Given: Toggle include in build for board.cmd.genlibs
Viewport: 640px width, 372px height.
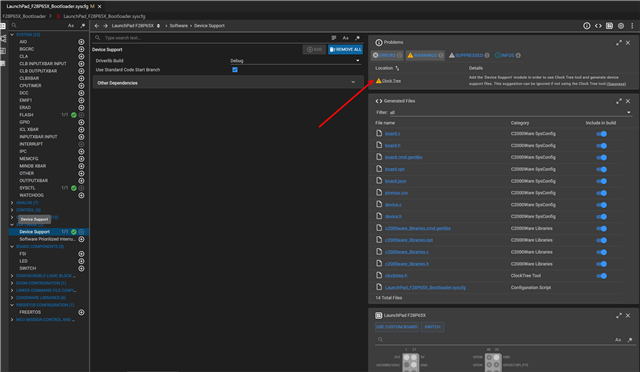Looking at the screenshot, I should tap(602, 158).
